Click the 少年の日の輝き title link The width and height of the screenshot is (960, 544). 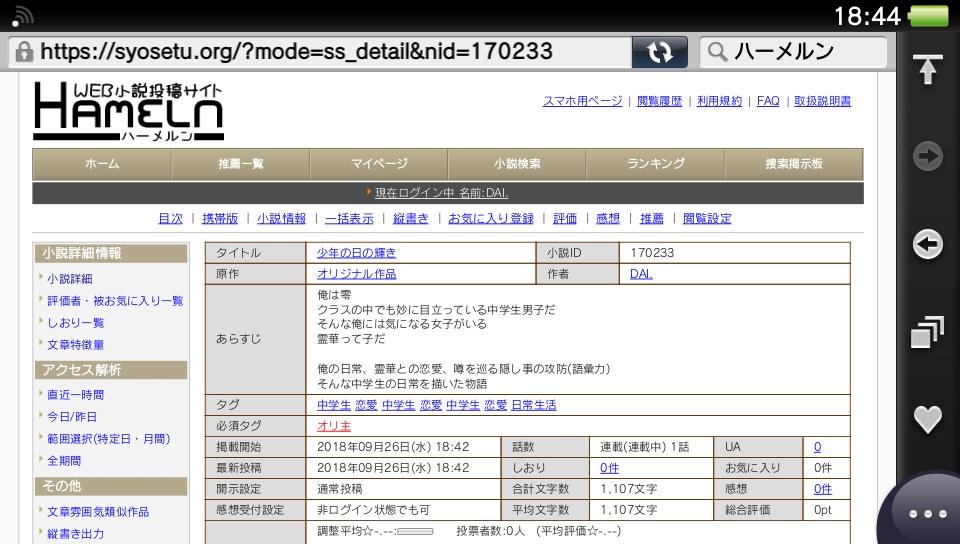pos(356,253)
